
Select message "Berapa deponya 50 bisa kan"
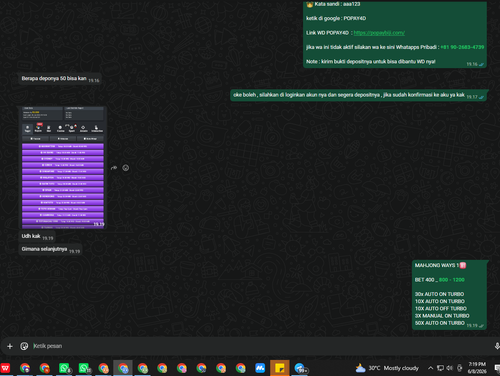point(54,78)
